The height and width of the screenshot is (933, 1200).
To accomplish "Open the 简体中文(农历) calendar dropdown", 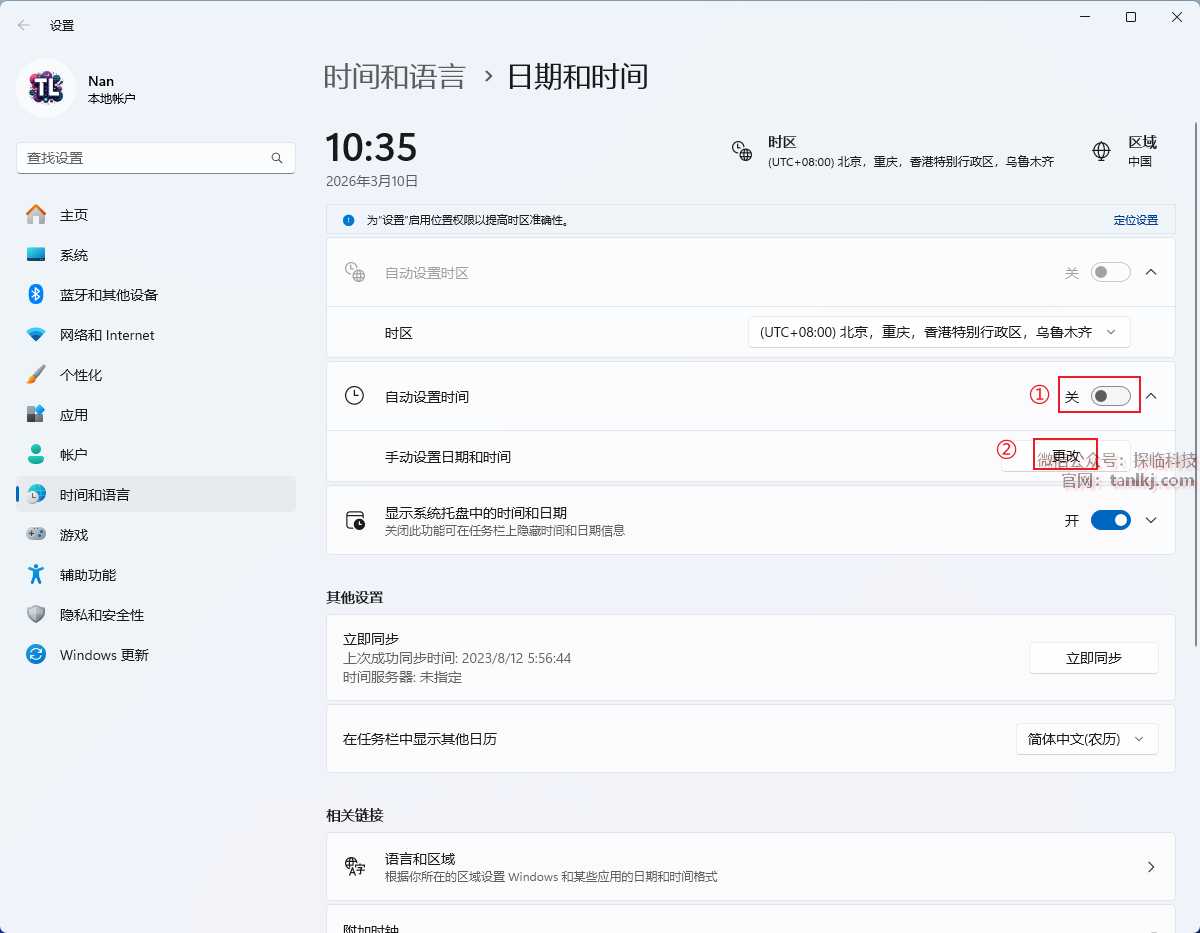I will [x=1086, y=739].
